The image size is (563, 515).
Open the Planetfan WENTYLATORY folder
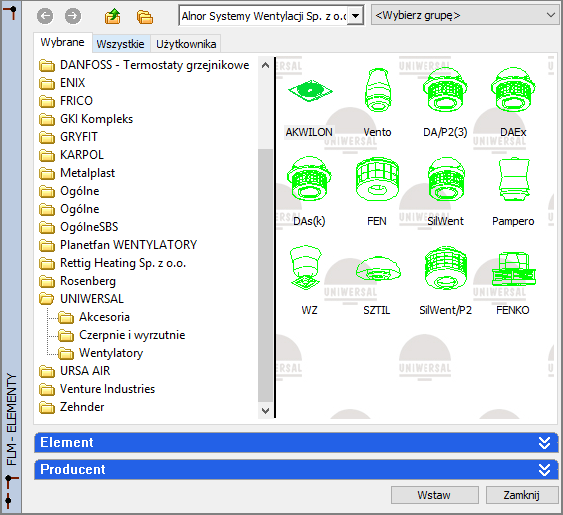(118, 245)
